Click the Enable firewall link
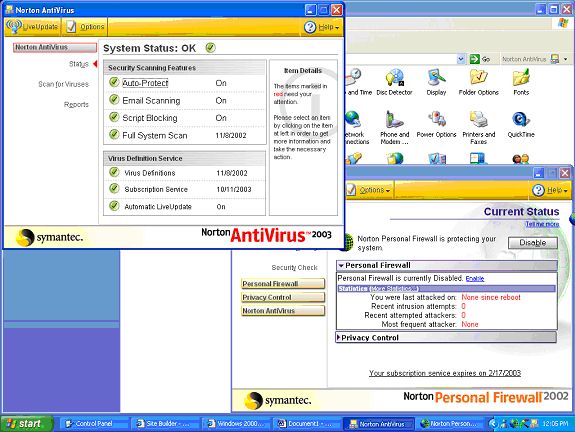The height and width of the screenshot is (432, 575). (x=475, y=279)
